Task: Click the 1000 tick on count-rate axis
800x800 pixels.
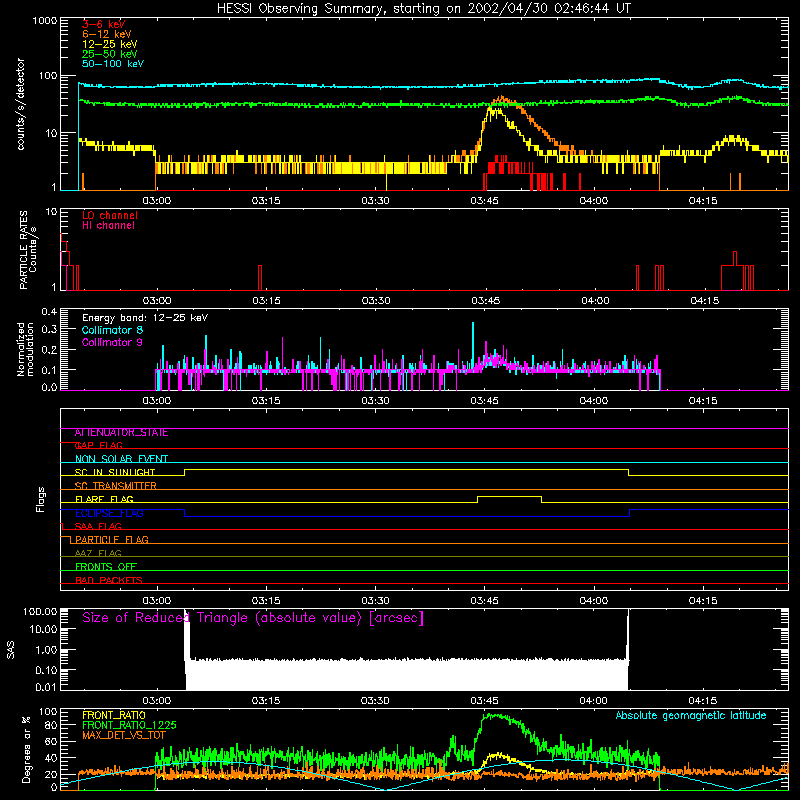Action: click(44, 21)
